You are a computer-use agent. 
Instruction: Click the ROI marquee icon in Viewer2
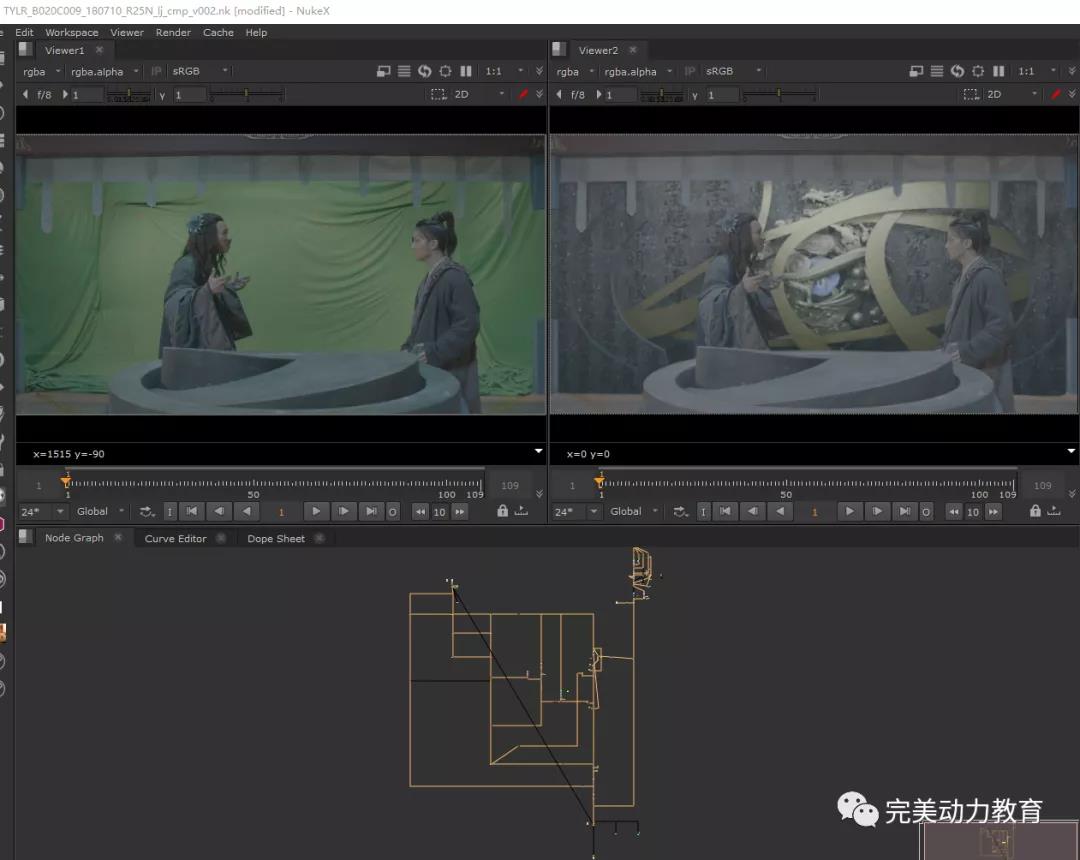point(970,94)
